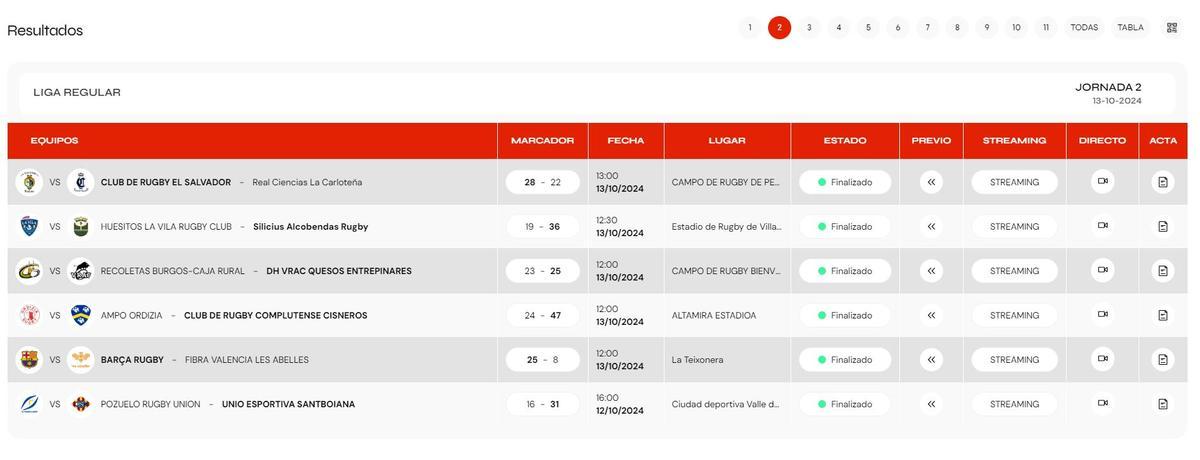Click DH VRAC QUESOS ENTREPINARES team name

339,271
